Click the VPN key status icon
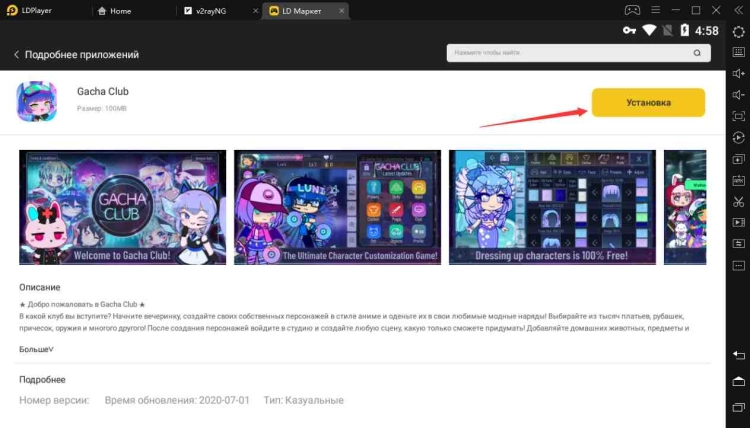Viewport: 750px width, 428px height. coord(629,31)
